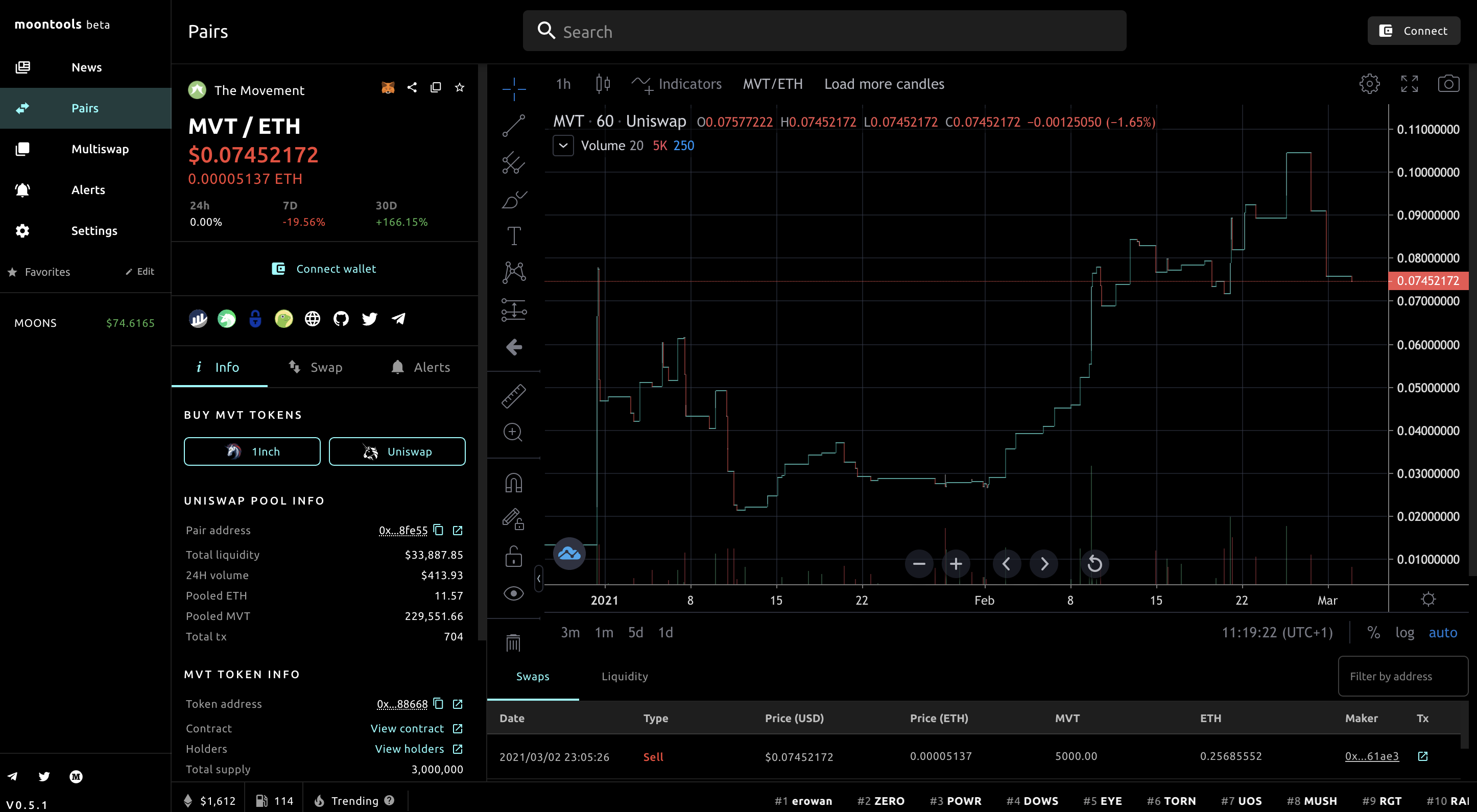Open chart settings gear
The image size is (1477, 812).
pyautogui.click(x=1370, y=84)
